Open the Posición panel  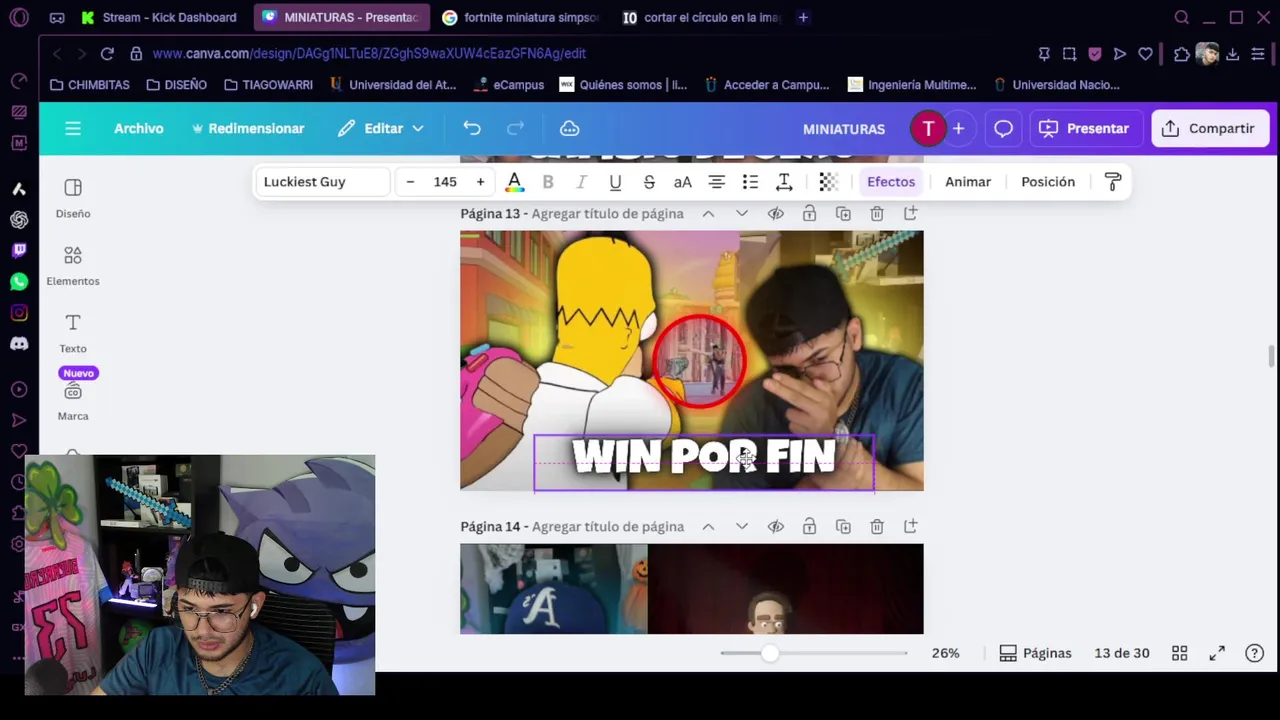(x=1048, y=182)
